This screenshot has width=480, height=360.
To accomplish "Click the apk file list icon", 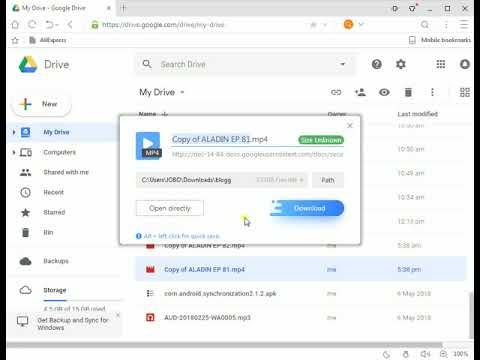I will [150, 293].
